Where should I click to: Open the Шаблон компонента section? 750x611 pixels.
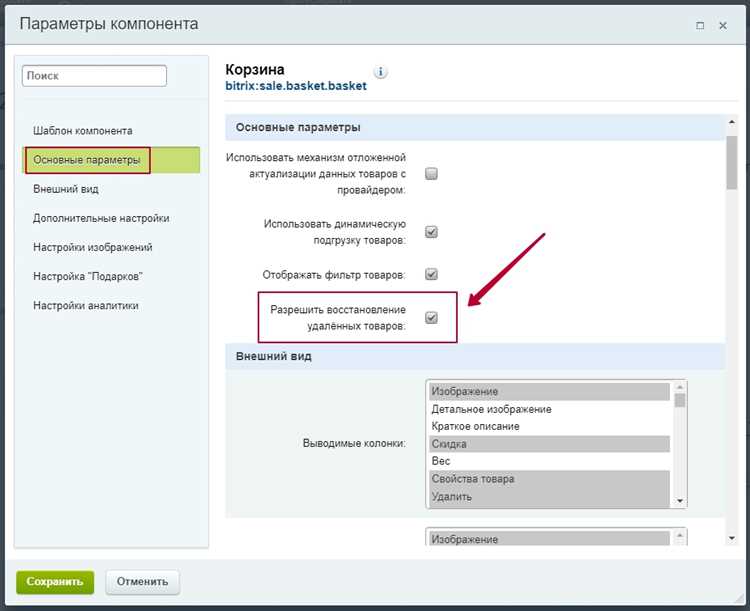click(83, 131)
